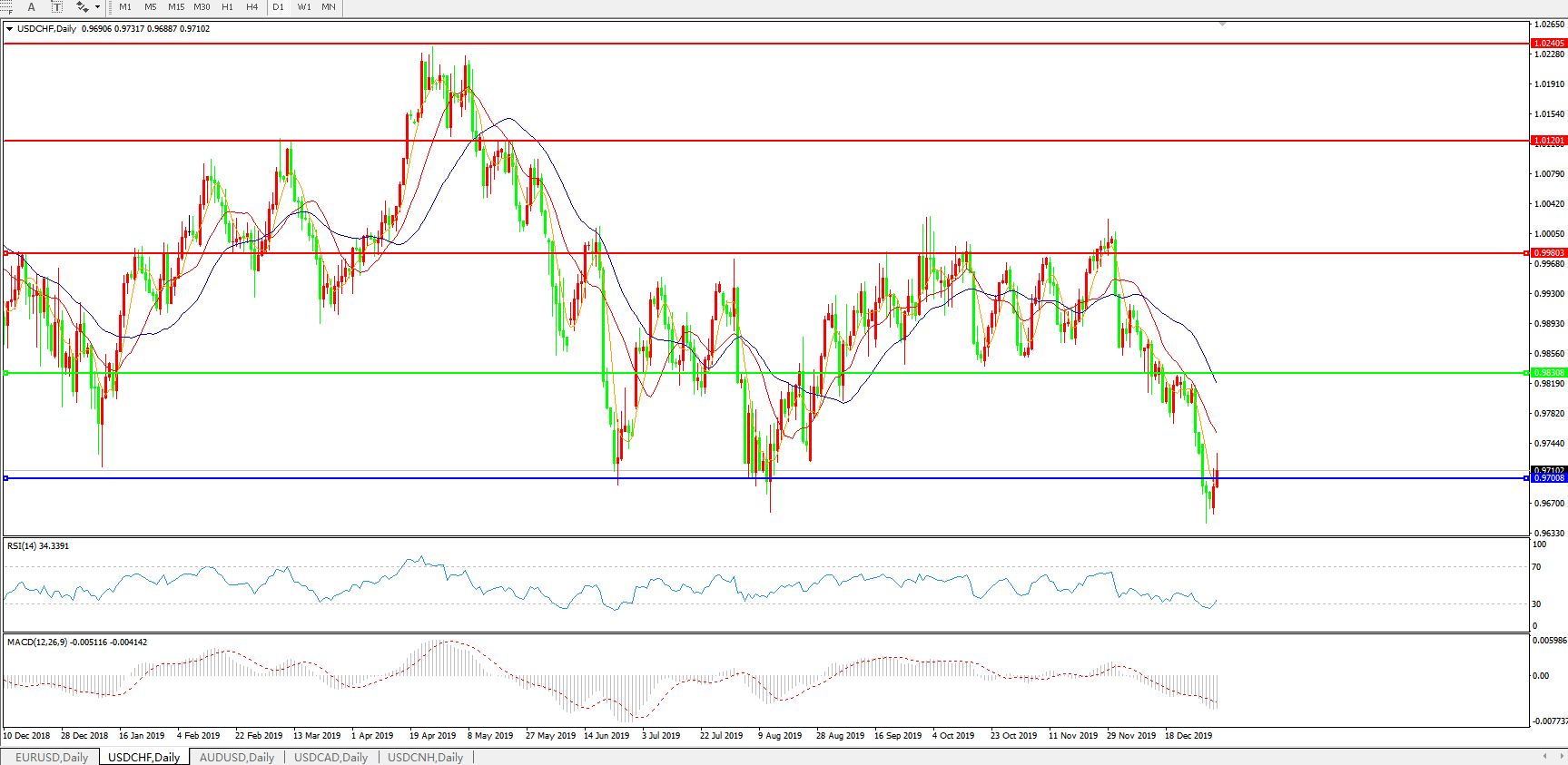Switch to the M1 timeframe
Screen dimensions: 1568x765
click(x=125, y=7)
